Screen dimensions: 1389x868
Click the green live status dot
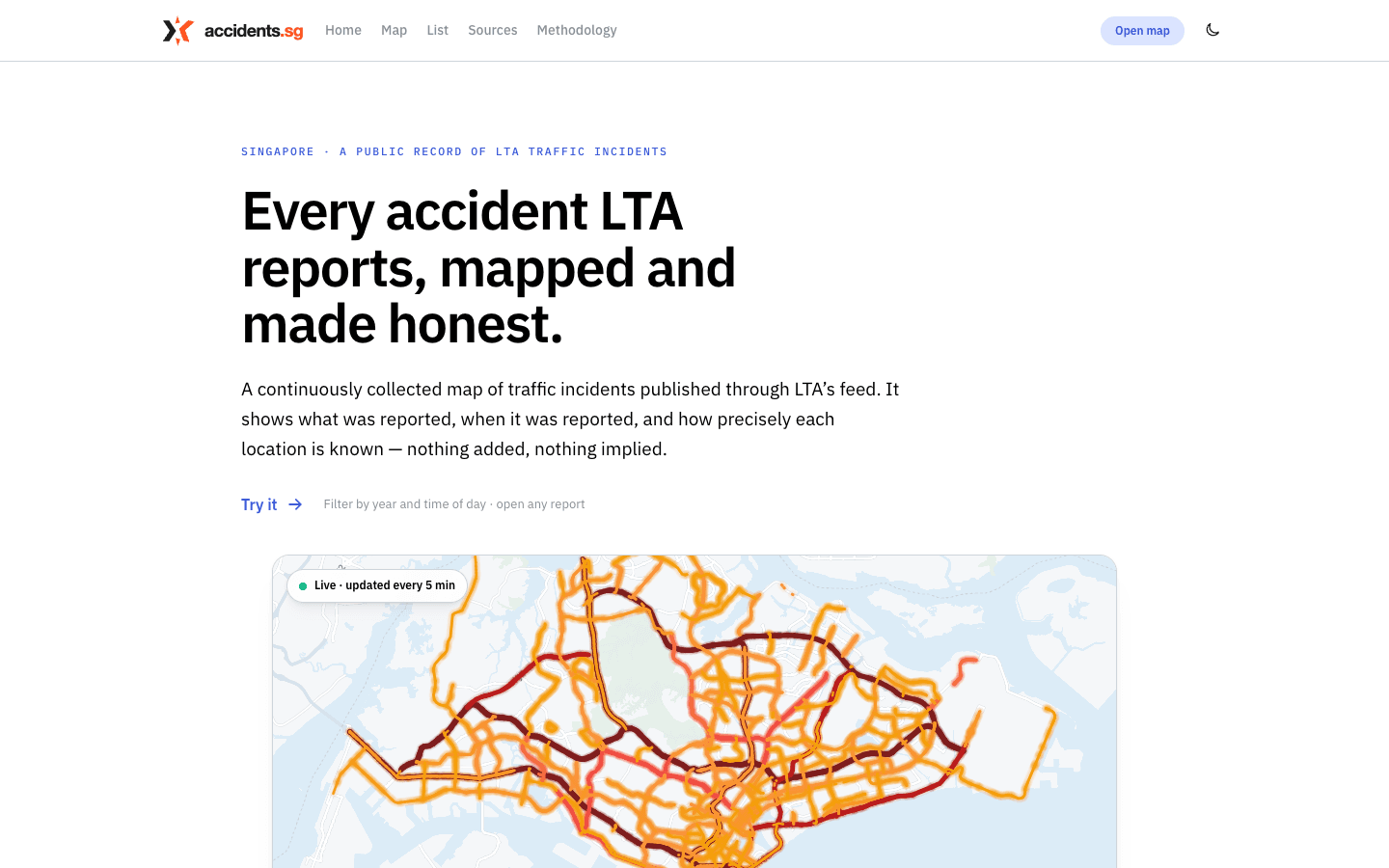point(303,585)
